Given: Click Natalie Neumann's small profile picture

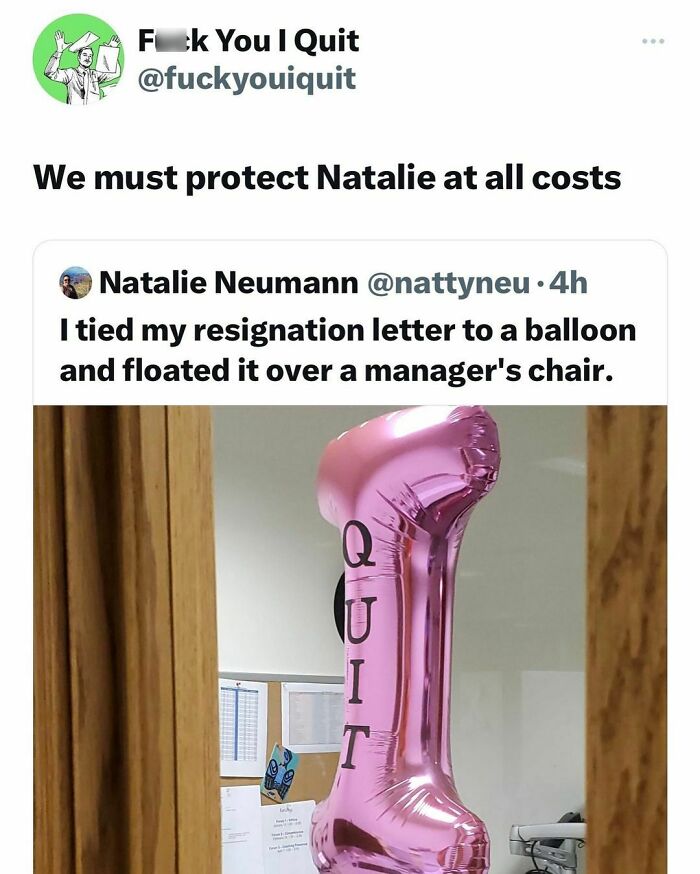Looking at the screenshot, I should (x=75, y=283).
